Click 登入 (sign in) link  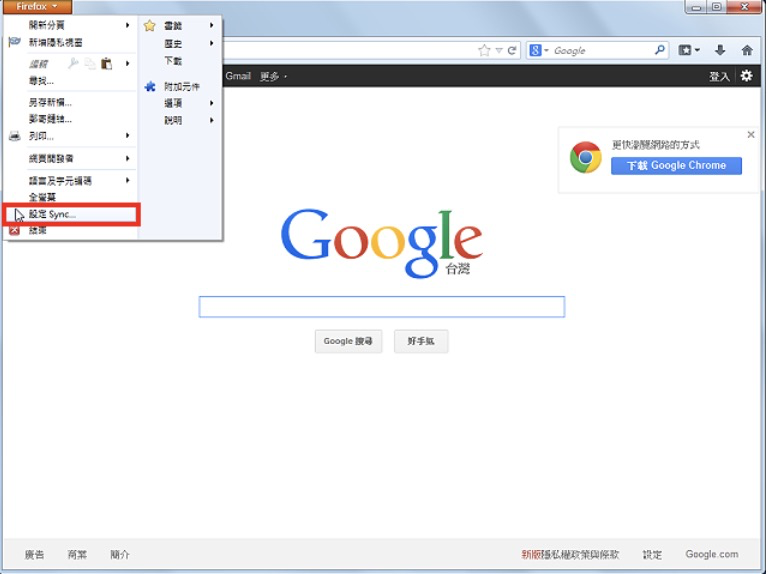pyautogui.click(x=719, y=76)
